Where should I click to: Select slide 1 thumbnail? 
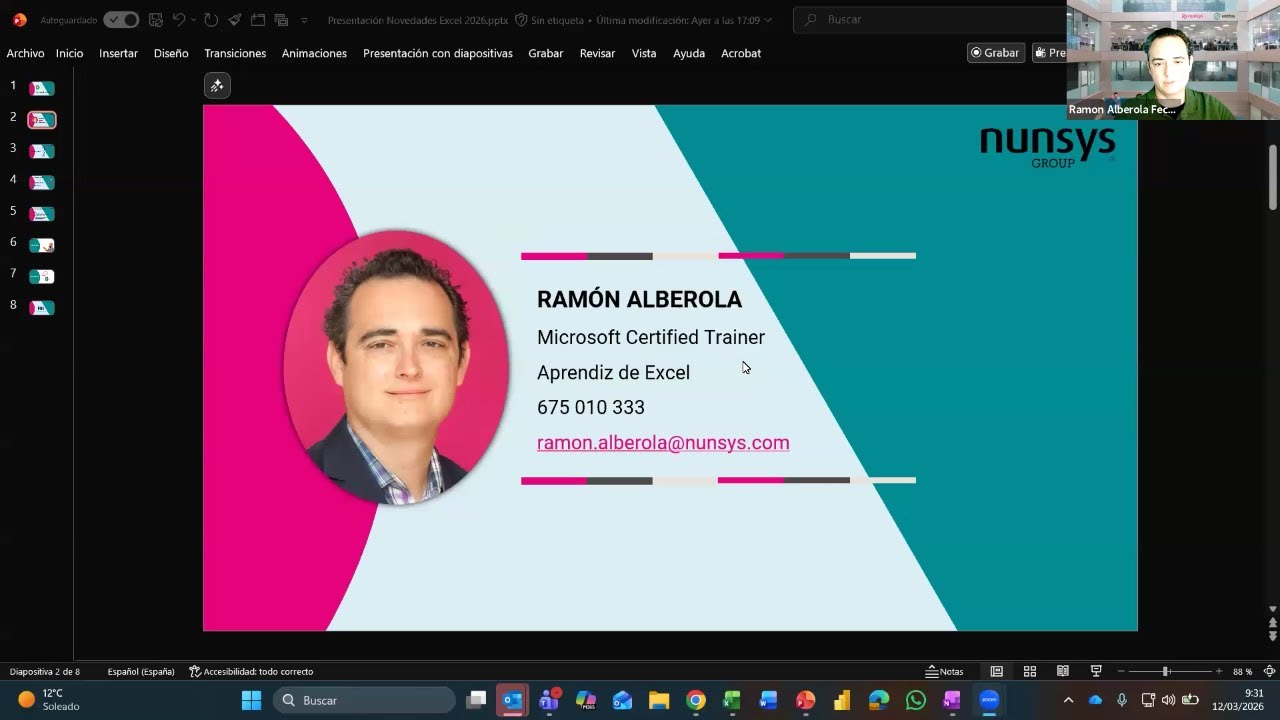tap(42, 89)
